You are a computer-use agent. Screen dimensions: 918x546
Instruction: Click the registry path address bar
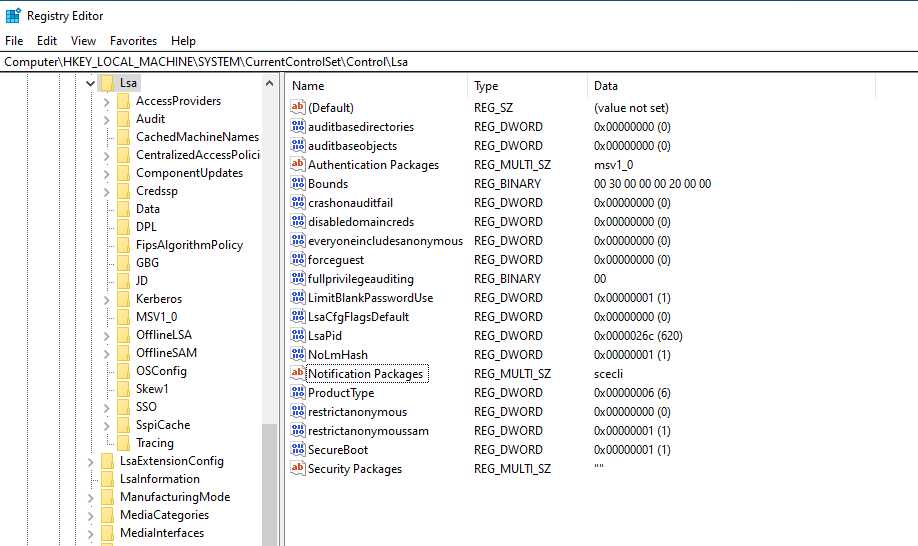click(459, 62)
